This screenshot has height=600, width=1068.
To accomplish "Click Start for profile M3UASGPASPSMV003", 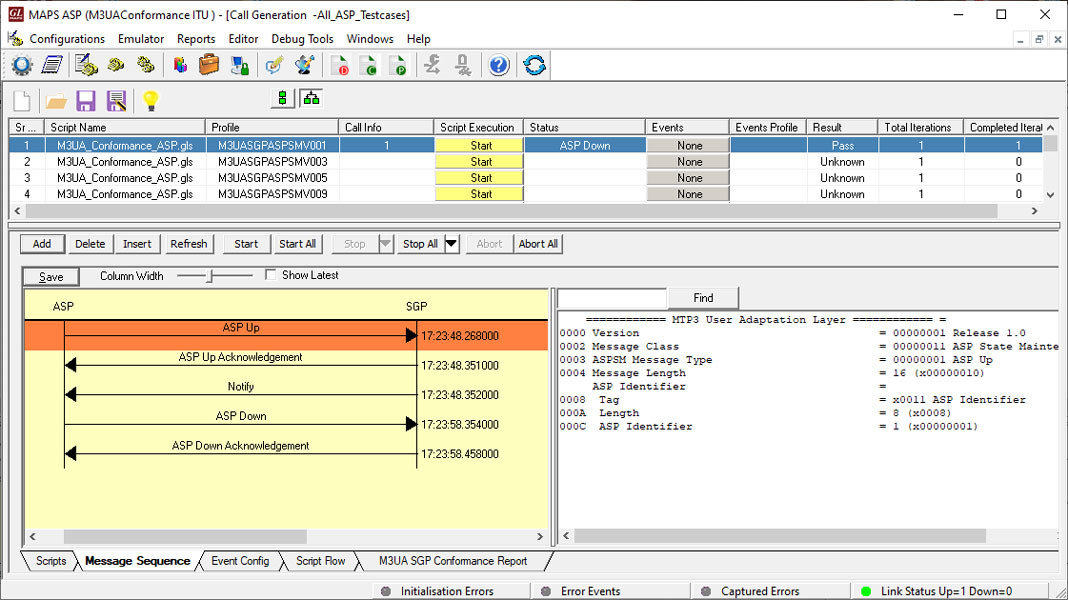I will tap(480, 162).
